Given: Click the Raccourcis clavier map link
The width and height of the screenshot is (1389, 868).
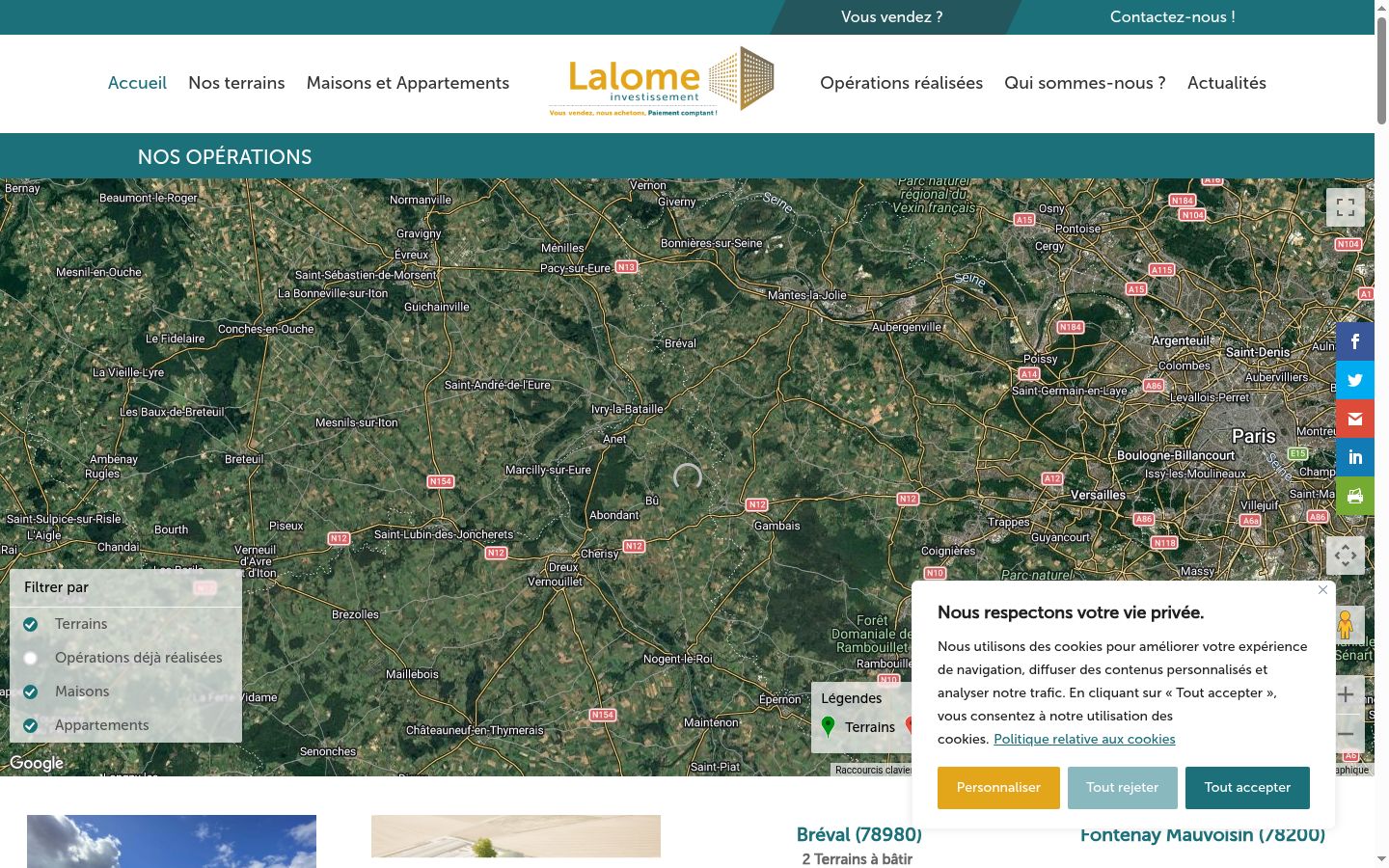Looking at the screenshot, I should click(x=873, y=770).
